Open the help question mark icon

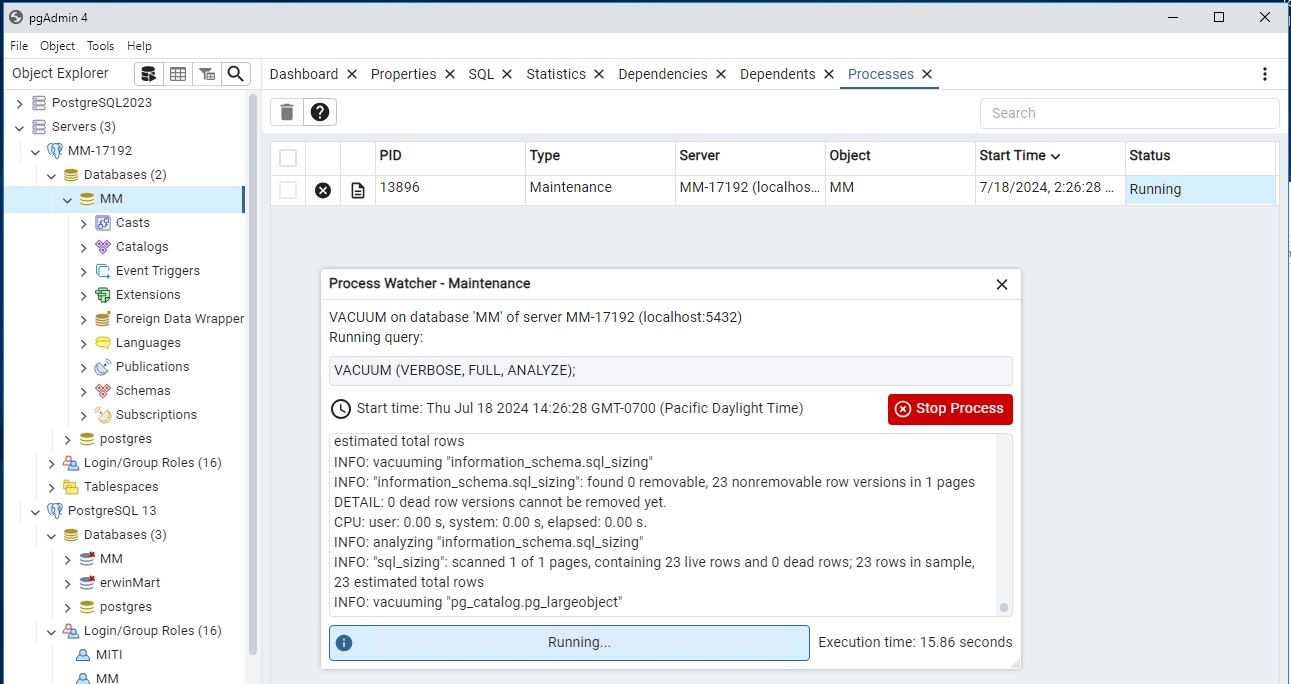pyautogui.click(x=320, y=112)
